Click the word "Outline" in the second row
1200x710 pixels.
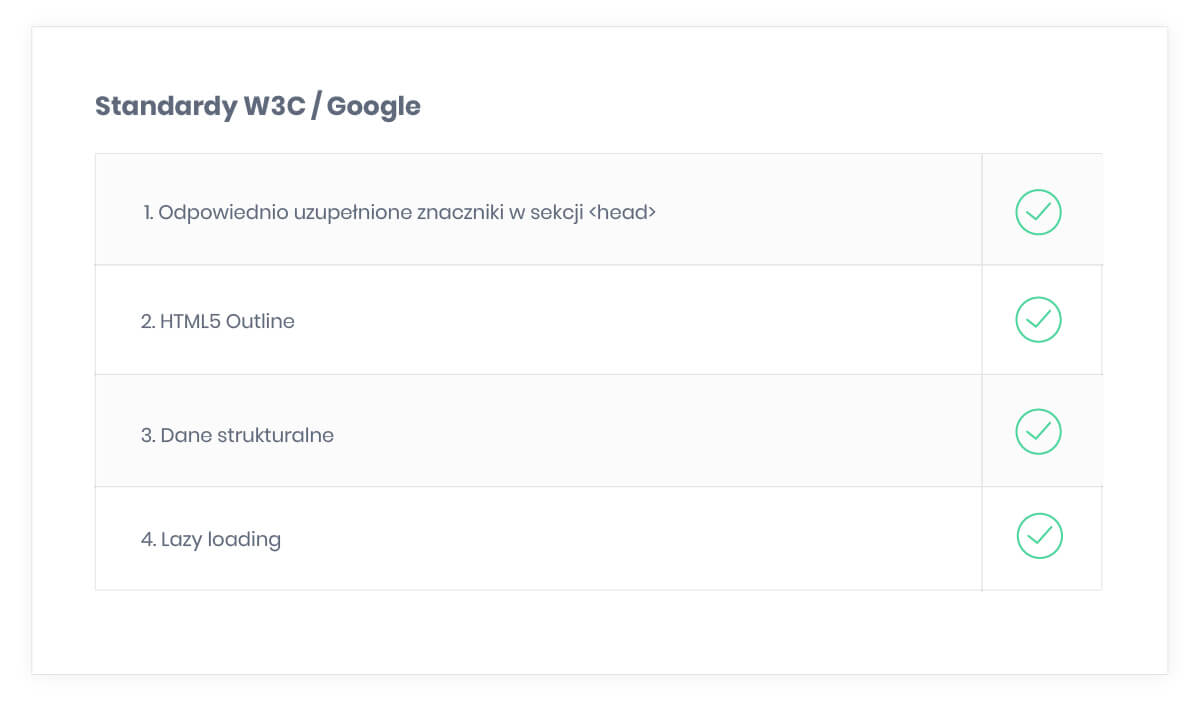261,321
